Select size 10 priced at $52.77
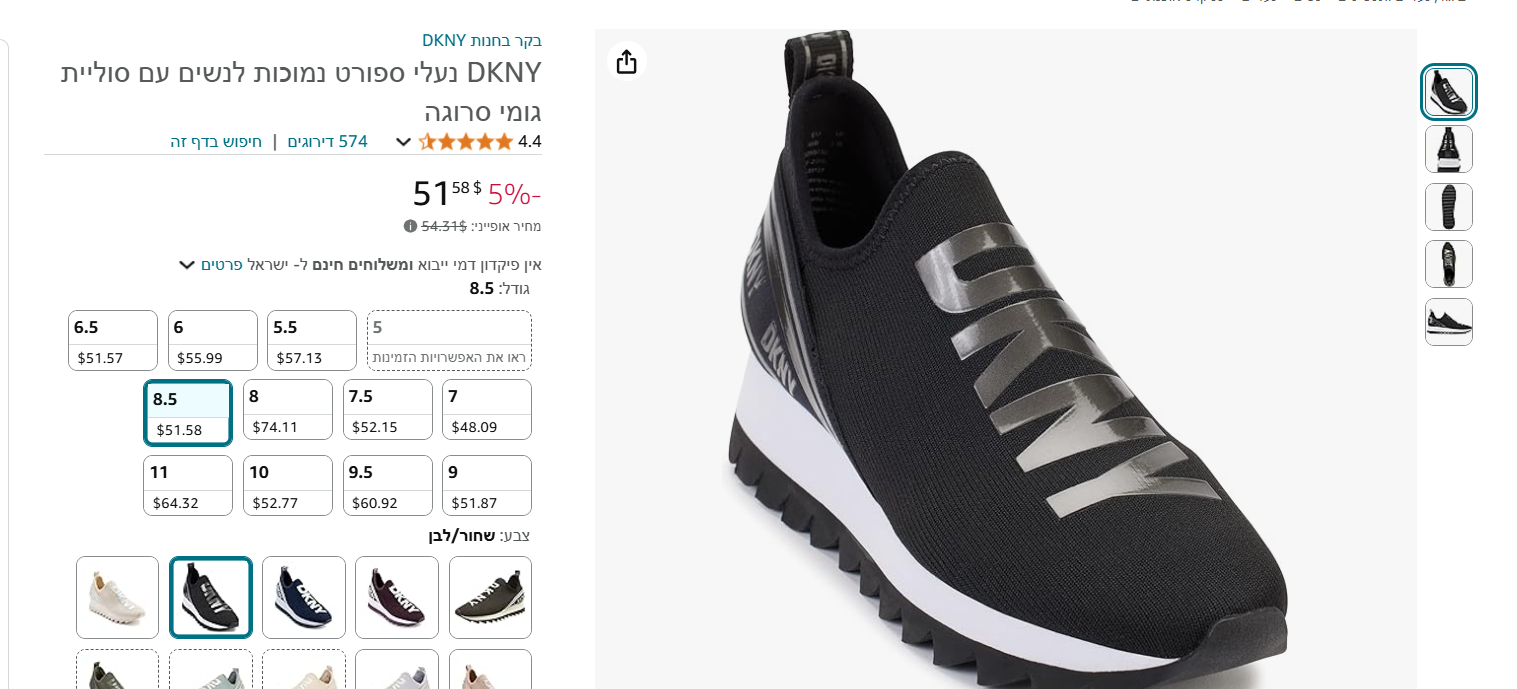Viewport: 1517px width, 689px height. [288, 485]
